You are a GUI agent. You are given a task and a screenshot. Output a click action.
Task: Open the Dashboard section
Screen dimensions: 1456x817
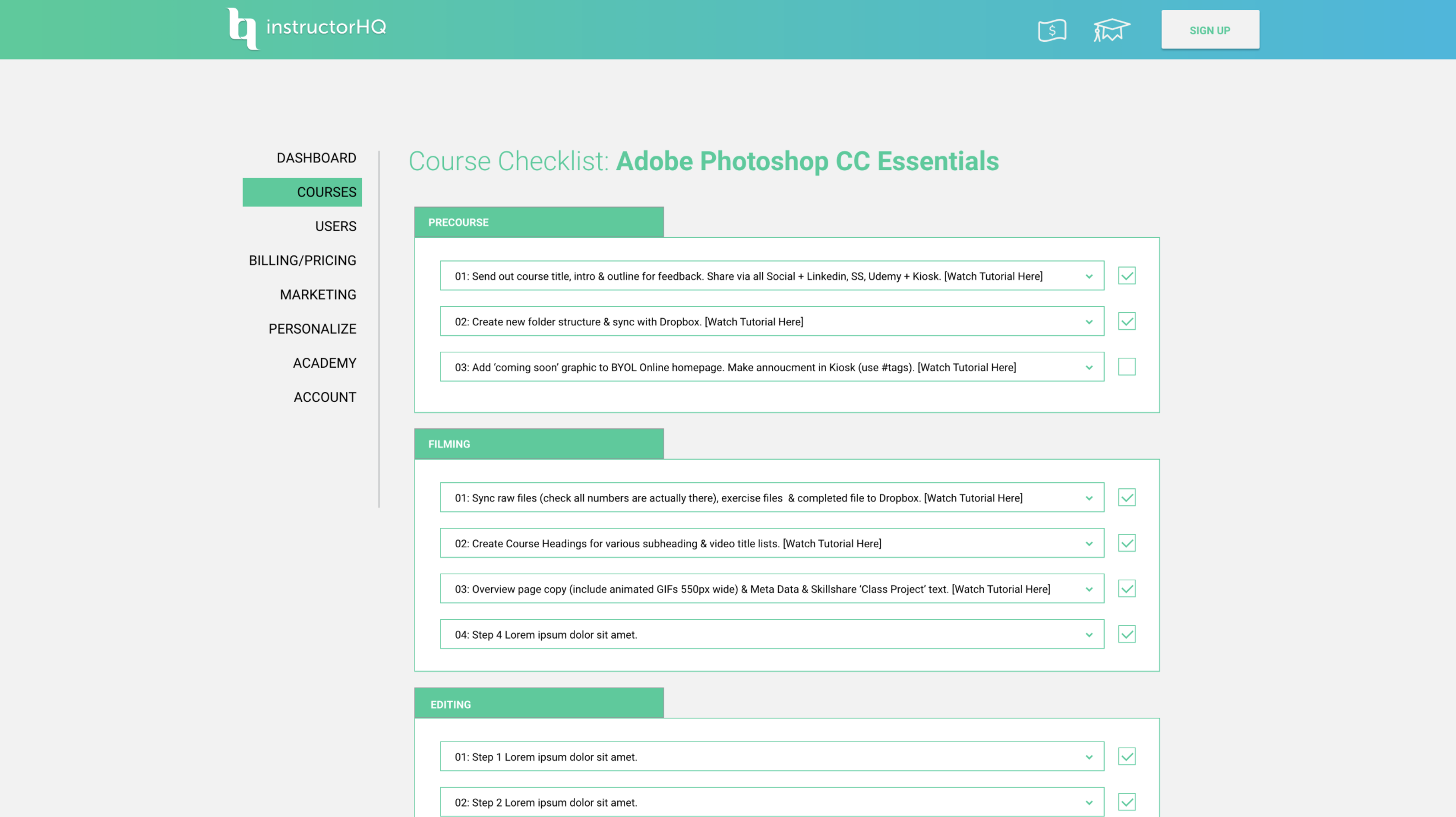coord(316,157)
